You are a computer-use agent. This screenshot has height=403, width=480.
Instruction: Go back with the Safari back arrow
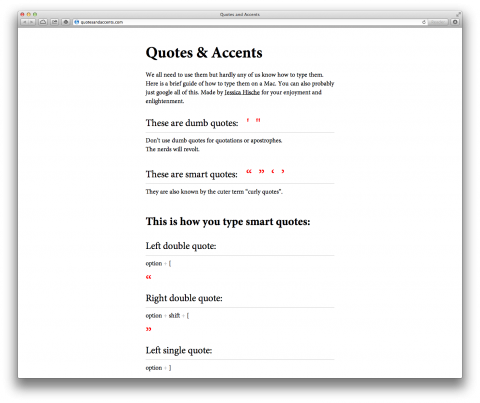24,22
